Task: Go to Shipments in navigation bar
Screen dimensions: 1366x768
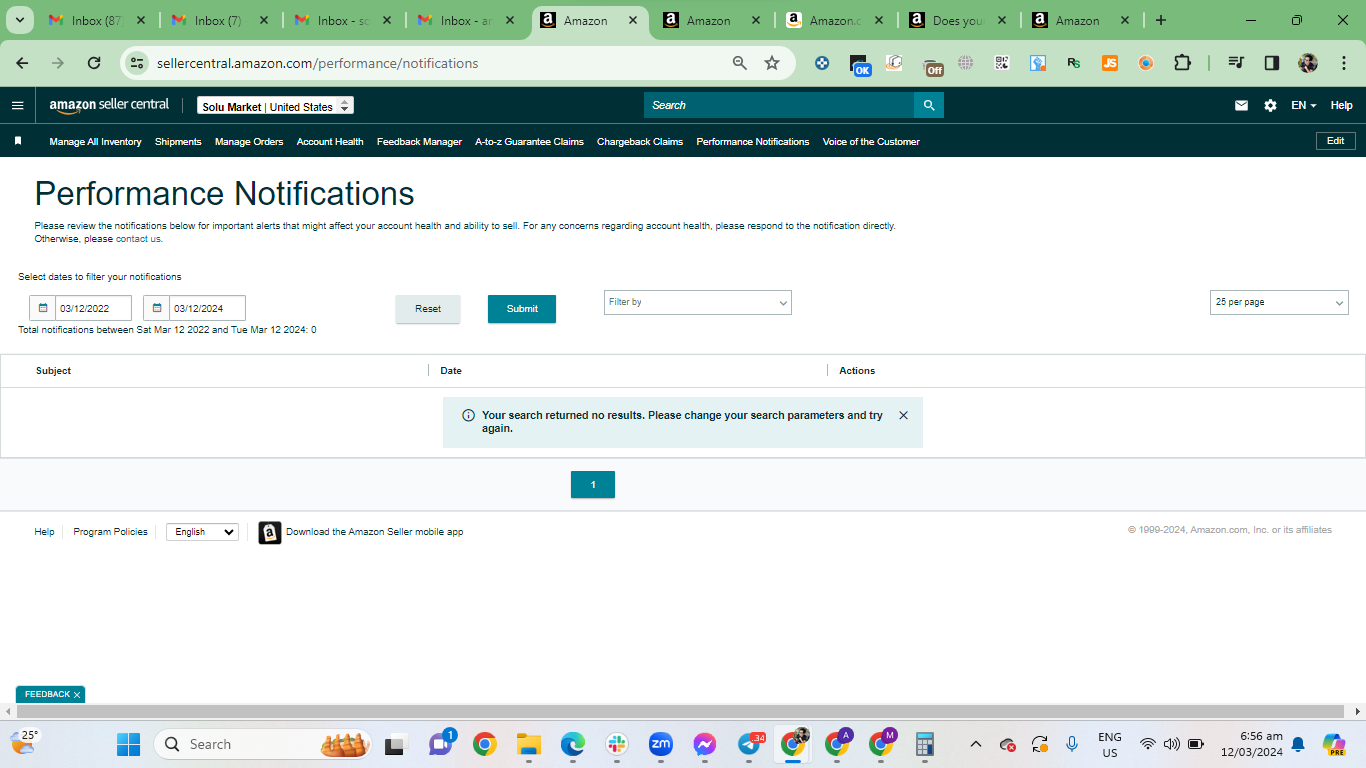Action: tap(178, 142)
